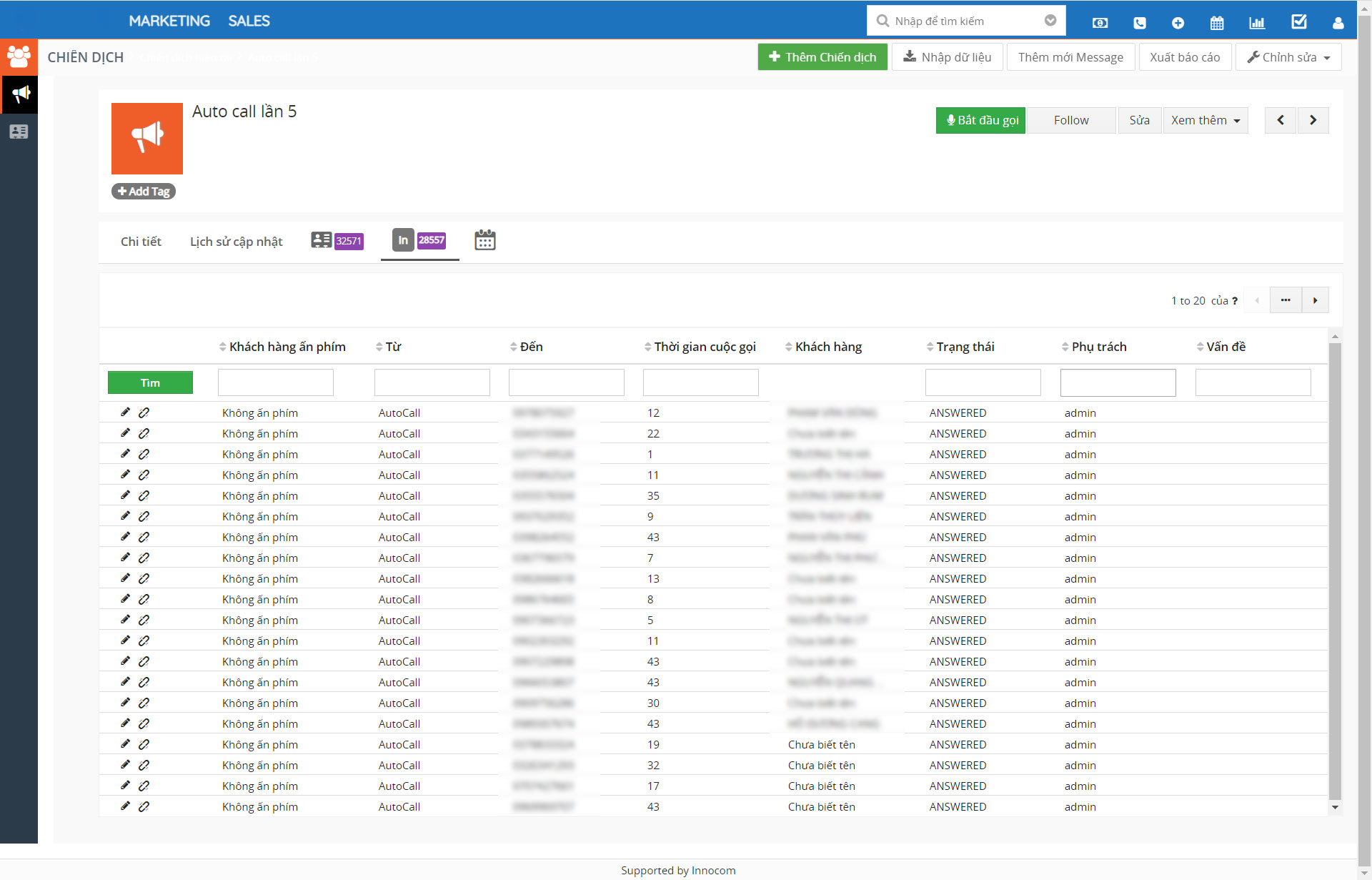
Task: Sort by Vấn đề column header
Action: [x=1221, y=347]
